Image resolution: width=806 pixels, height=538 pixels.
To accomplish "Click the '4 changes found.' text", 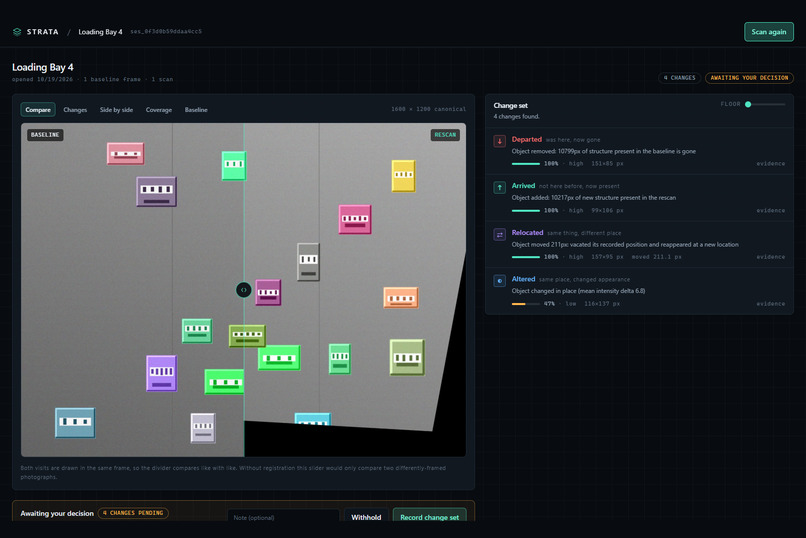I will [x=517, y=117].
